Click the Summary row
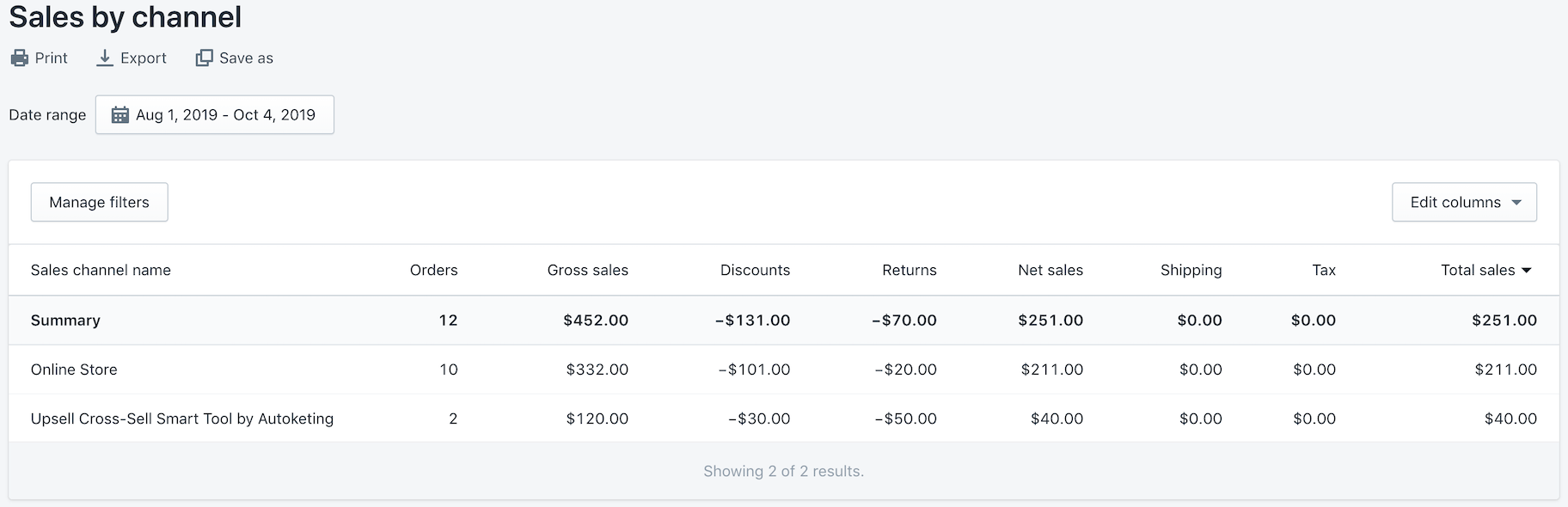This screenshot has height=507, width=1568. [x=65, y=320]
